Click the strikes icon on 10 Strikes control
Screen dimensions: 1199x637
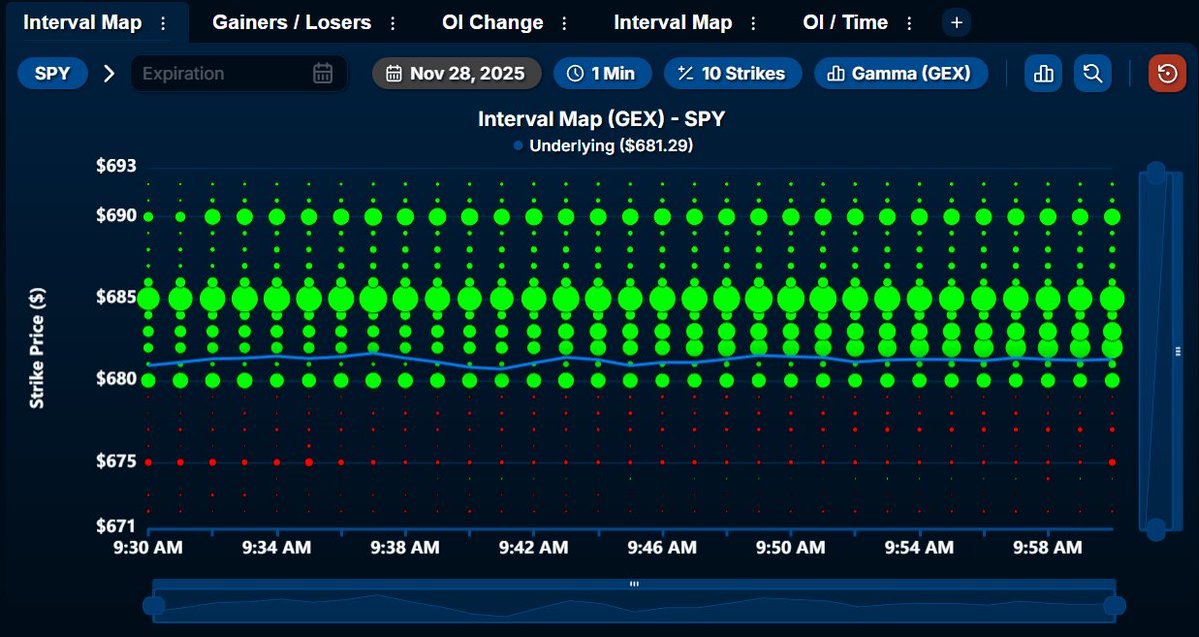coord(687,72)
